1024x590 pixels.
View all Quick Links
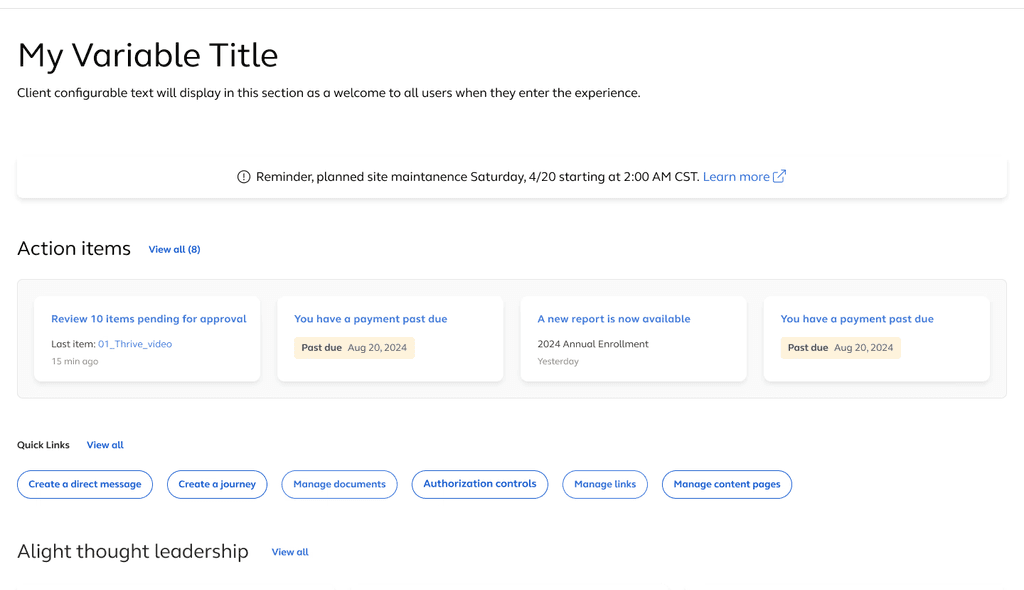click(105, 445)
